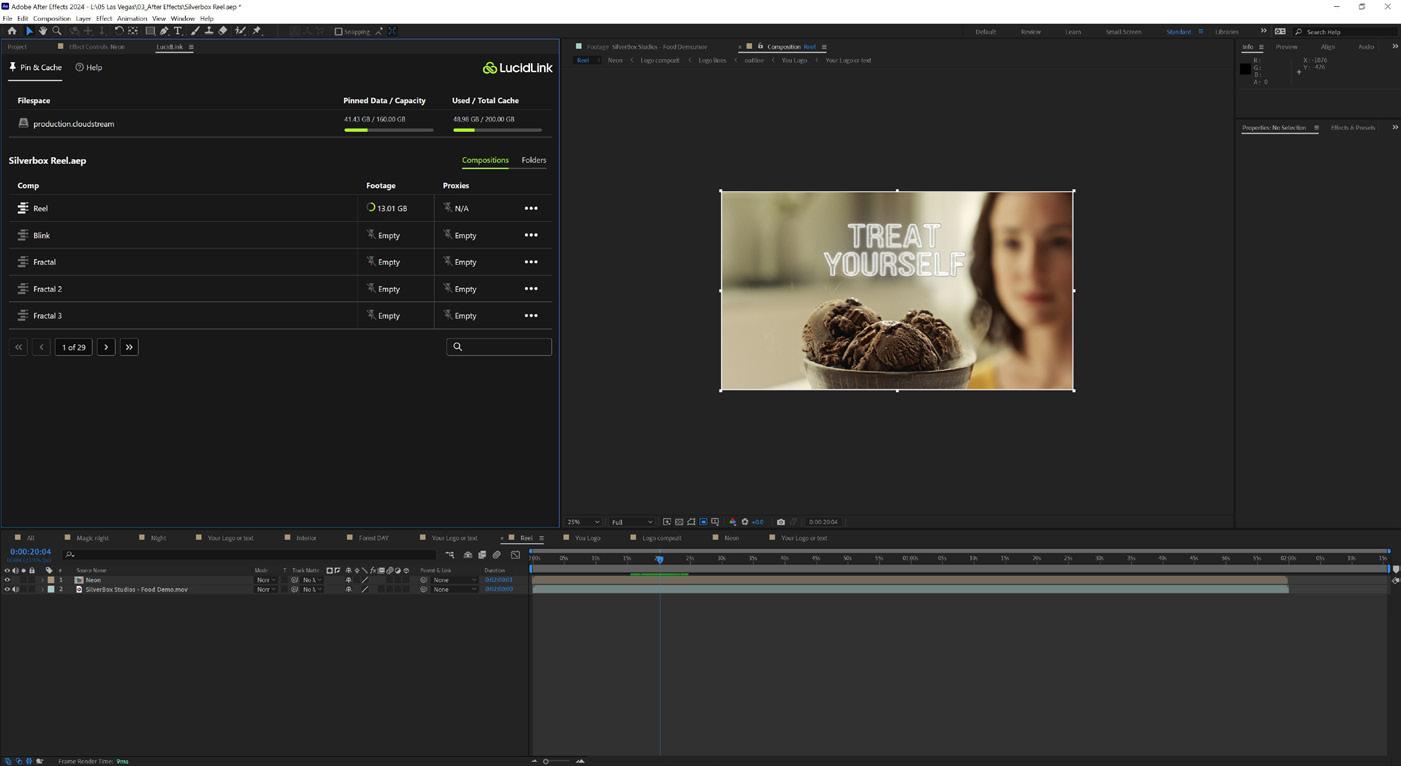Open parent dropdown for Neon layer
The height and width of the screenshot is (766, 1401).
point(454,580)
